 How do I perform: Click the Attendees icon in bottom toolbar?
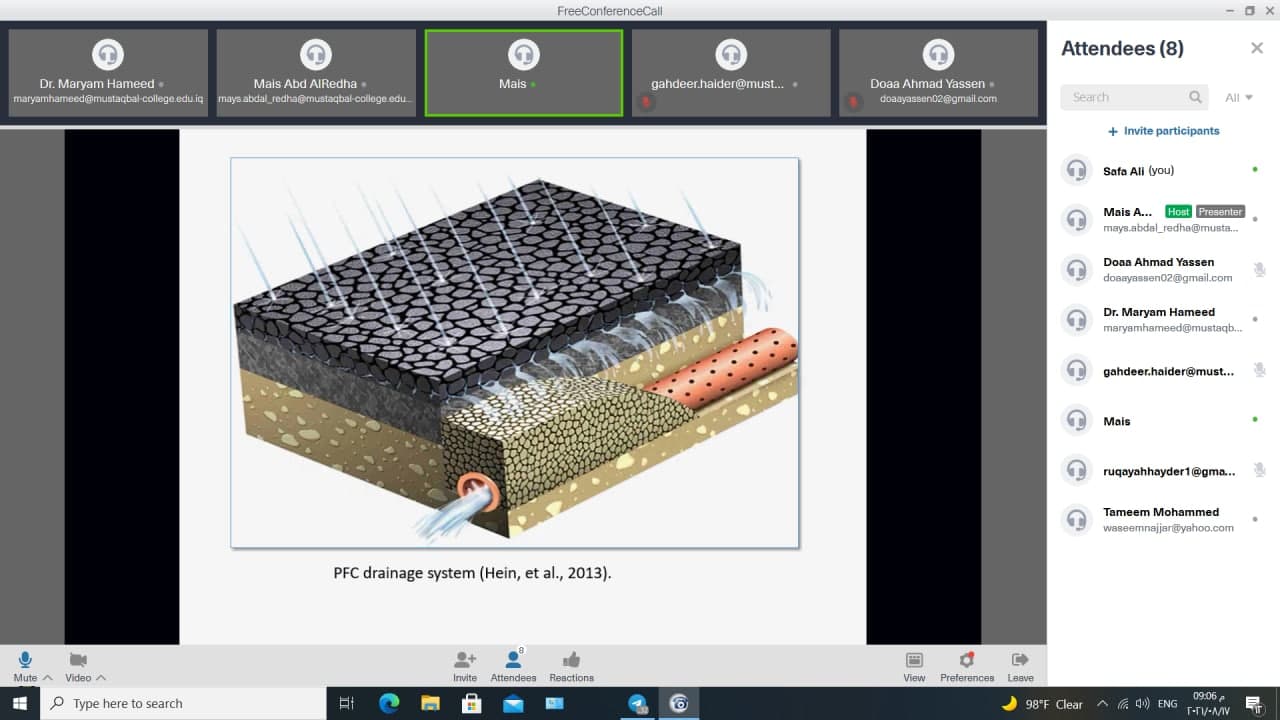[513, 661]
